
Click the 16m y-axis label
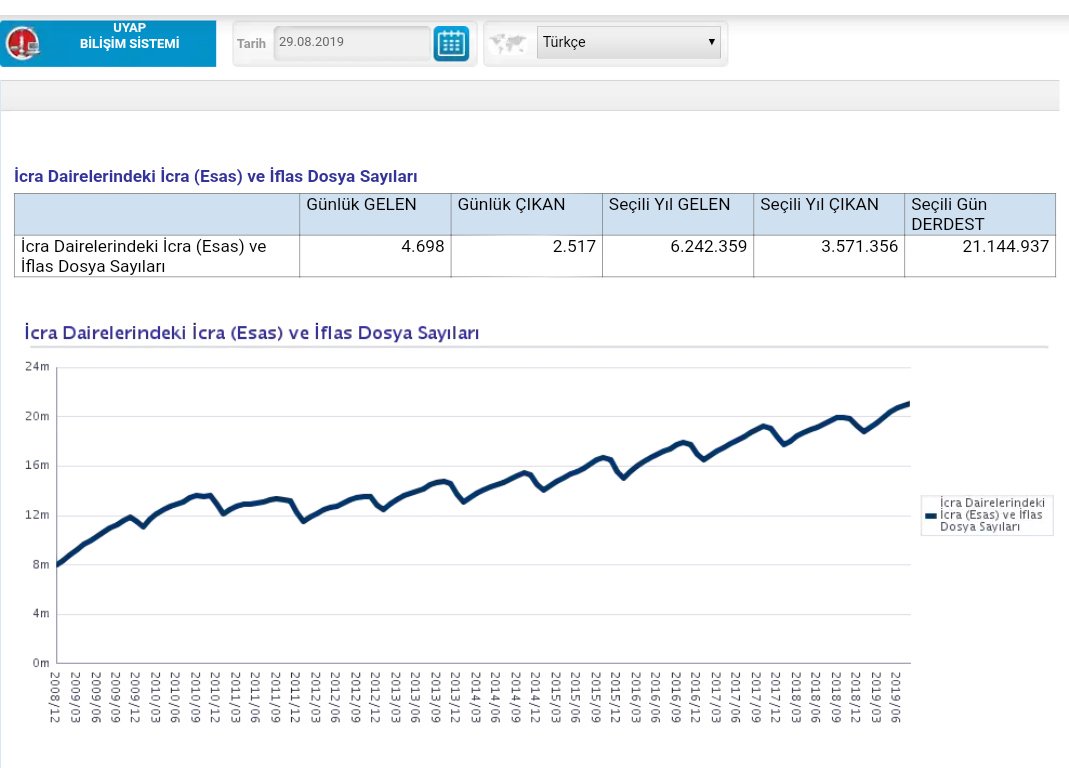click(x=37, y=465)
